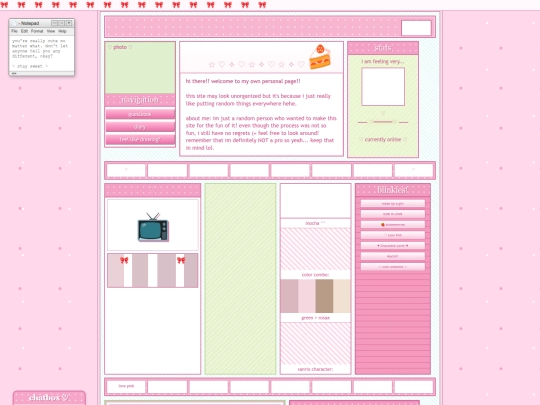Click the white image box above mocha

(x=315, y=201)
